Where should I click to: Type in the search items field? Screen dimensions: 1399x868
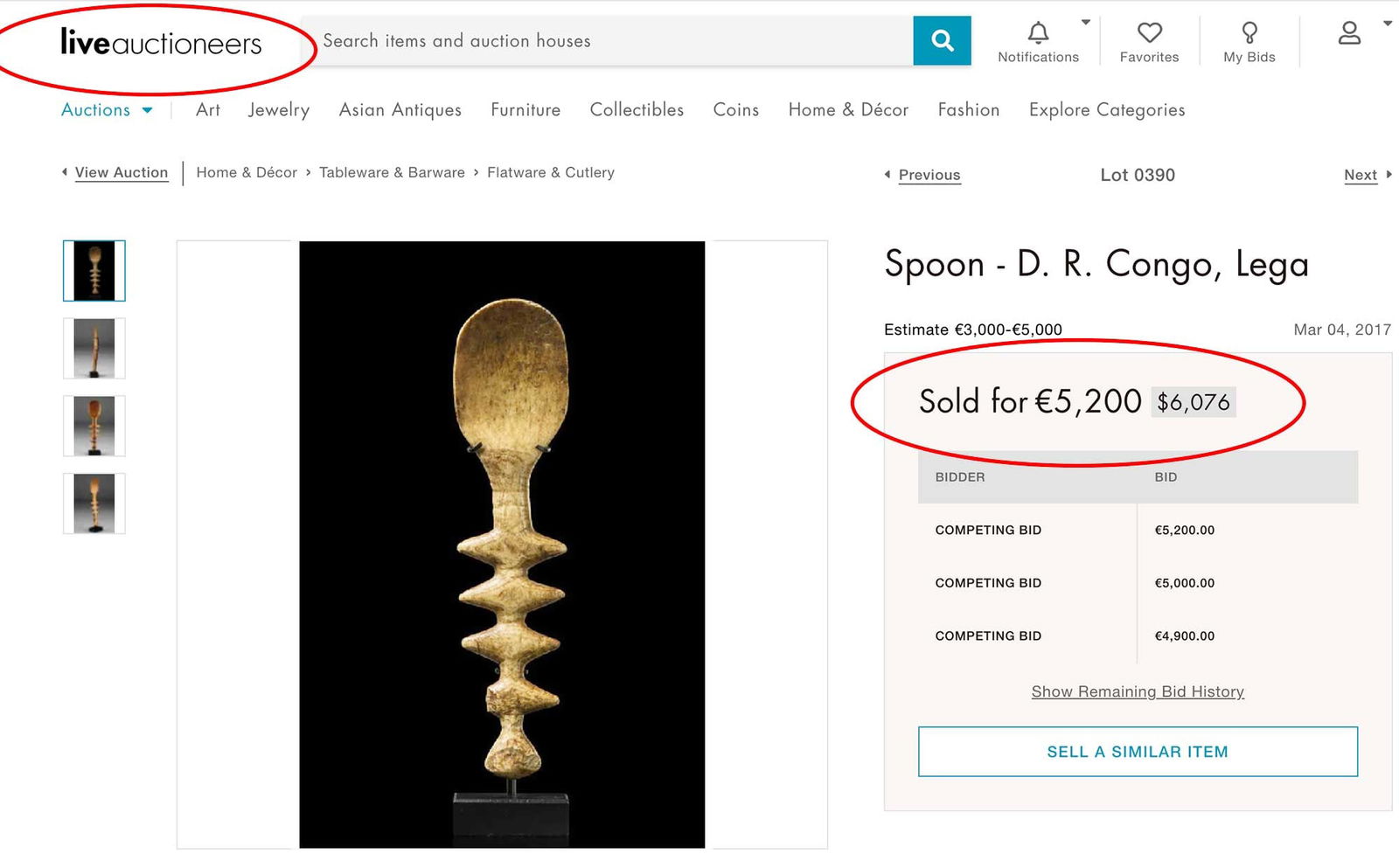612,41
